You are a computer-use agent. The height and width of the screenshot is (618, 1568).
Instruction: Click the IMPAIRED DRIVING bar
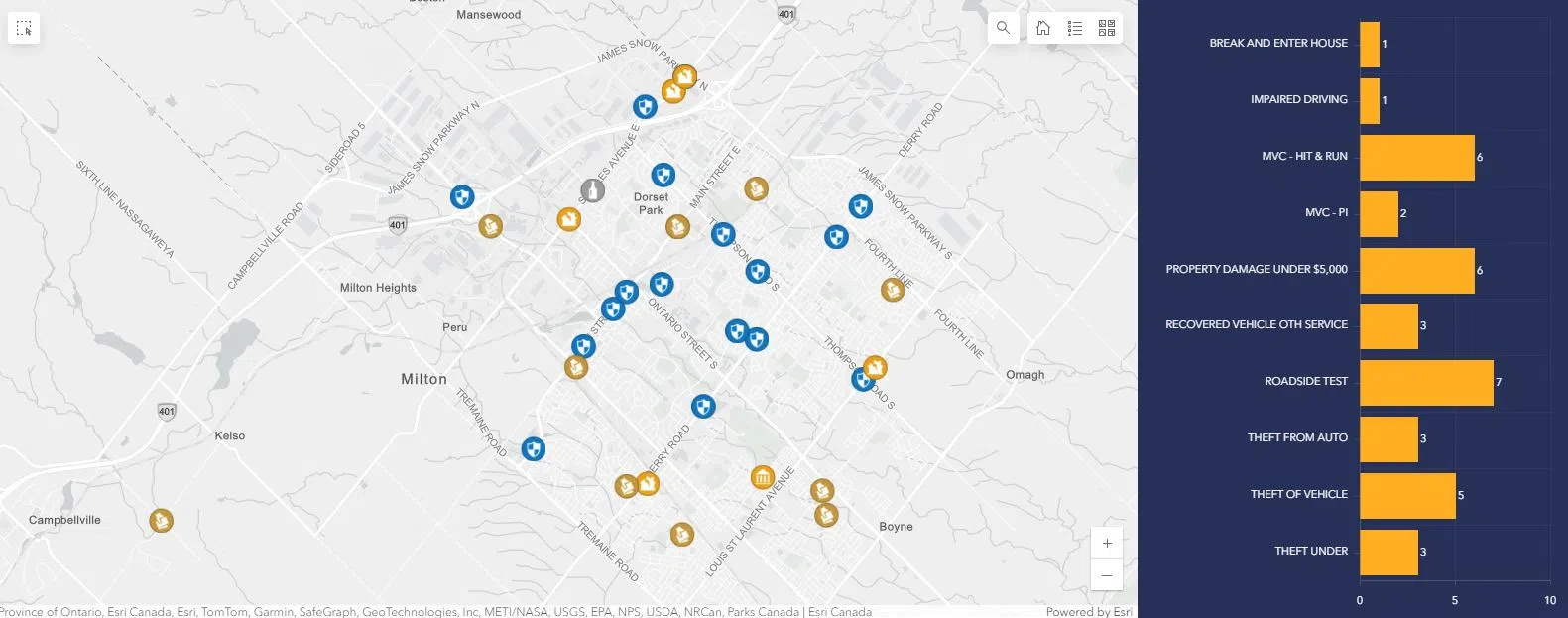(x=1369, y=100)
